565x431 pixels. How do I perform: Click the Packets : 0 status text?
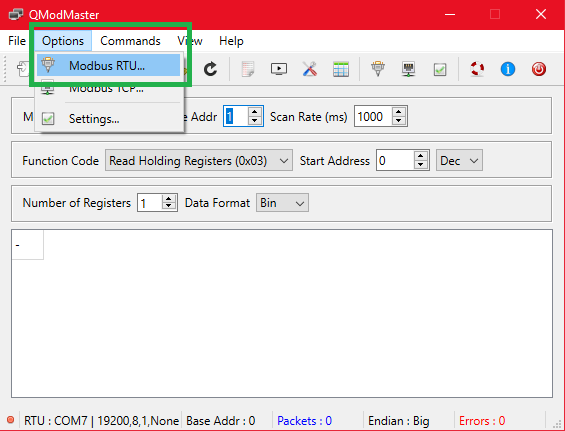click(x=304, y=421)
